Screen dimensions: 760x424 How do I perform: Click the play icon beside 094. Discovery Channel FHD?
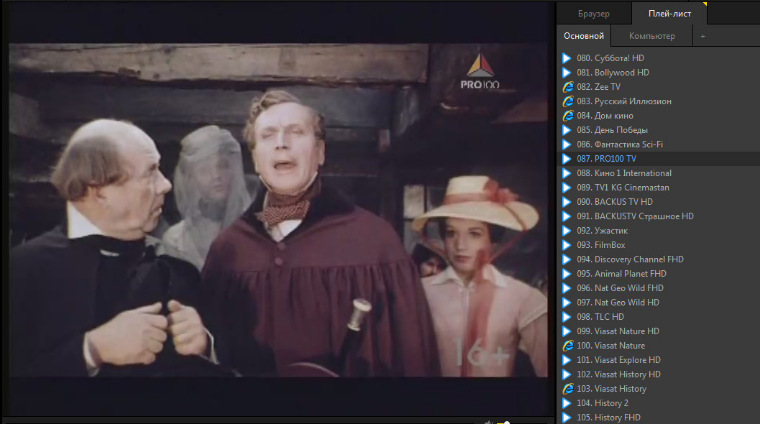(x=567, y=259)
